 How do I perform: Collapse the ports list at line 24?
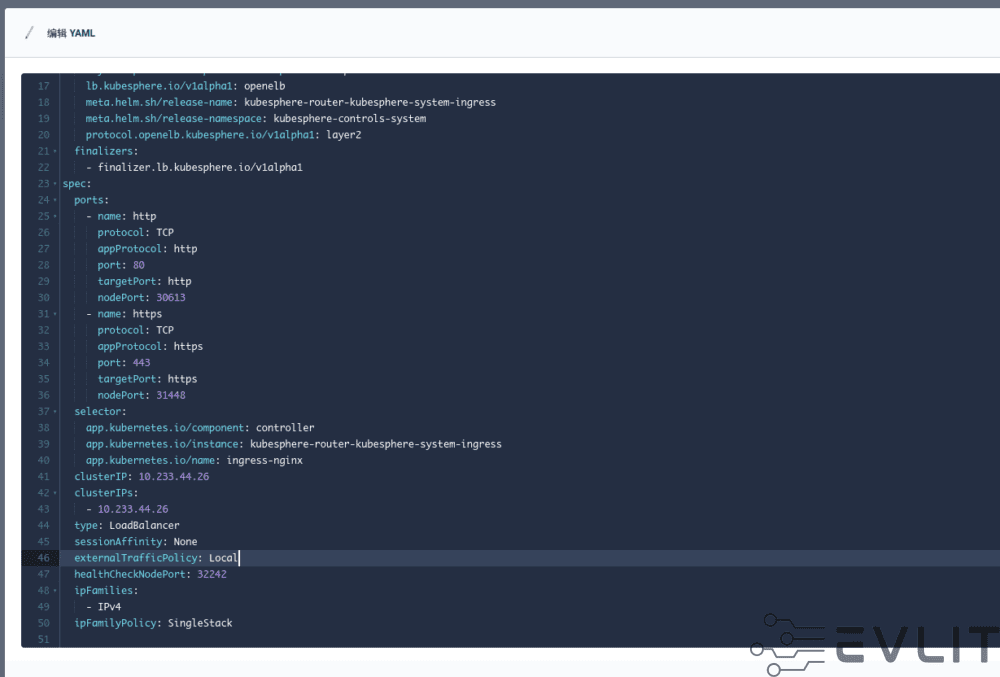tap(55, 200)
